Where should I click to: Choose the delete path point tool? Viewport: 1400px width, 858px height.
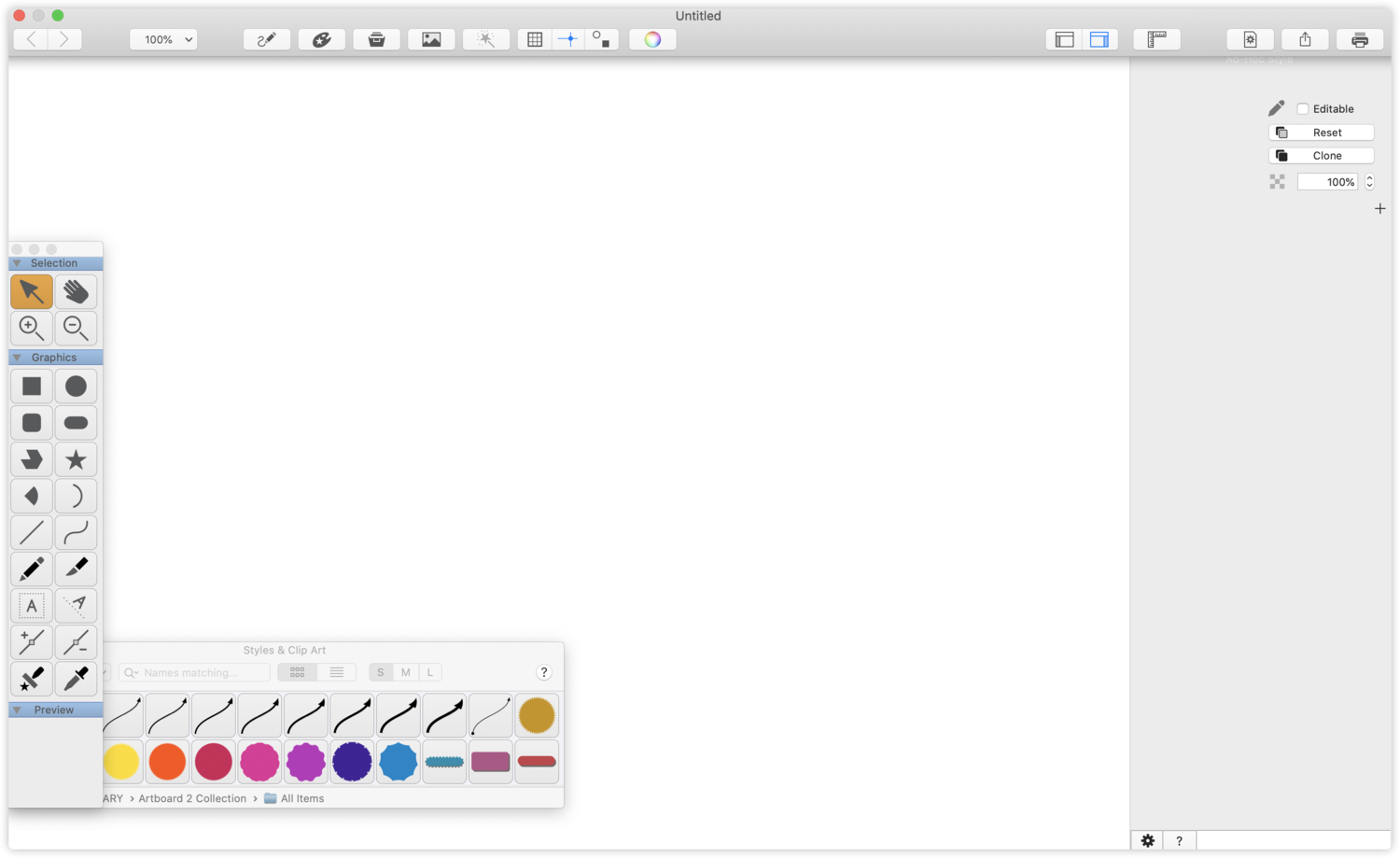[76, 642]
